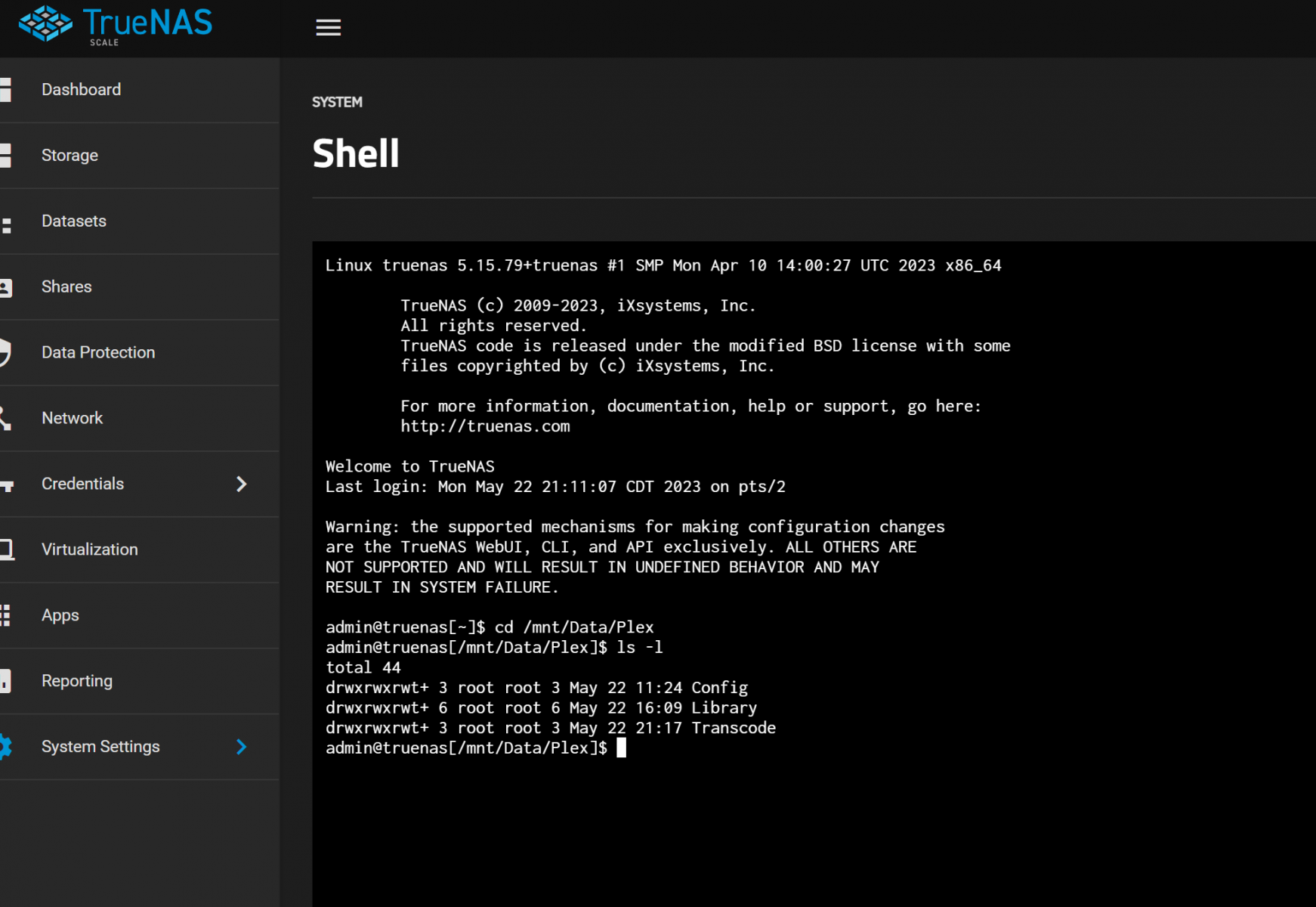
Task: Open the Apps section
Action: [x=140, y=616]
